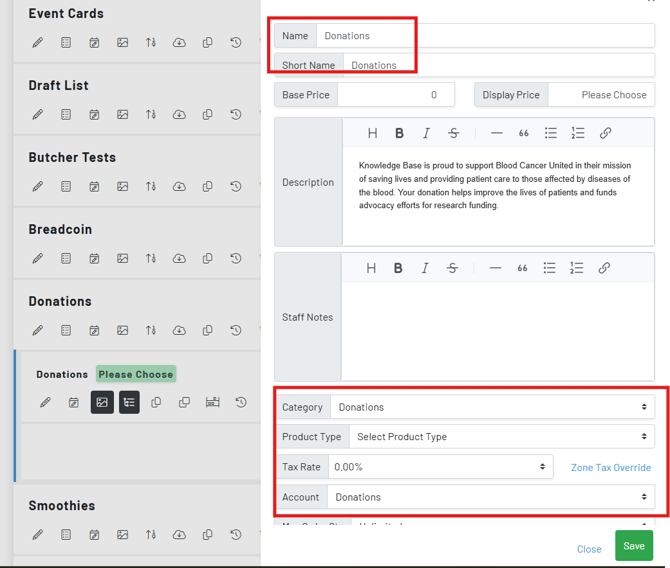Click the Base Price stepper field
The width and height of the screenshot is (670, 568).
[395, 95]
